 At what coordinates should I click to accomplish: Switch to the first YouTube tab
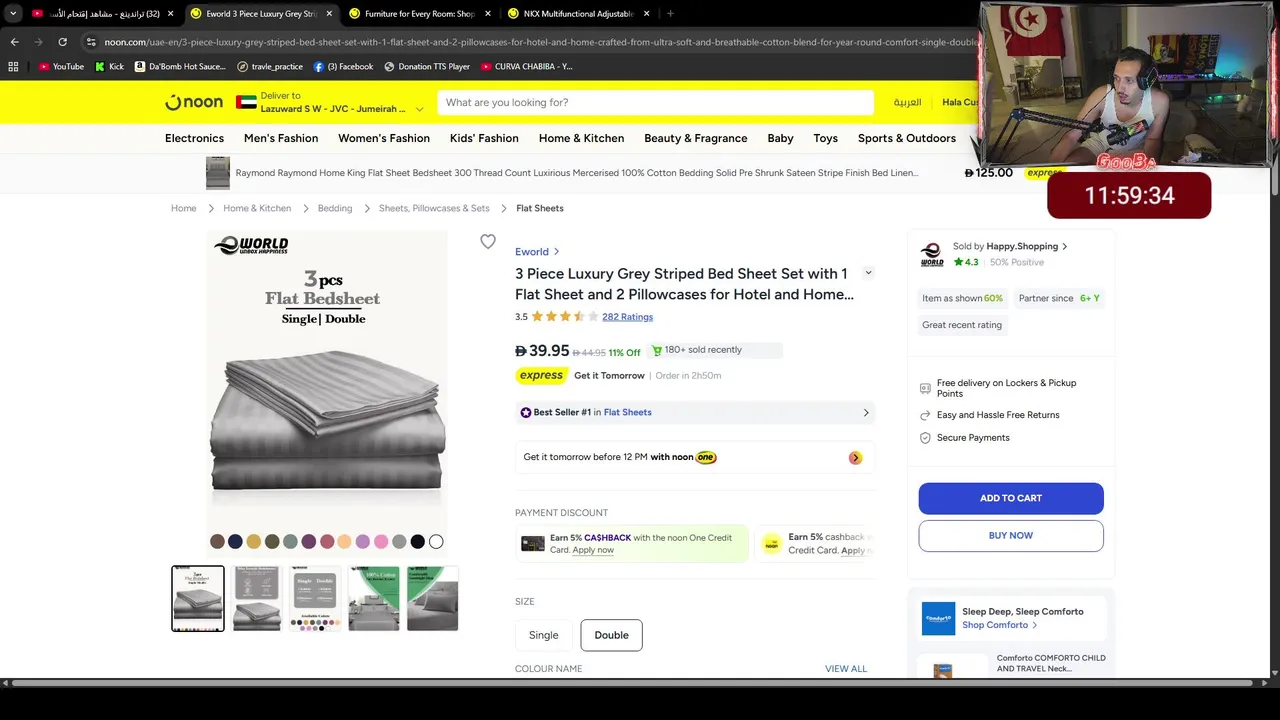pyautogui.click(x=103, y=14)
